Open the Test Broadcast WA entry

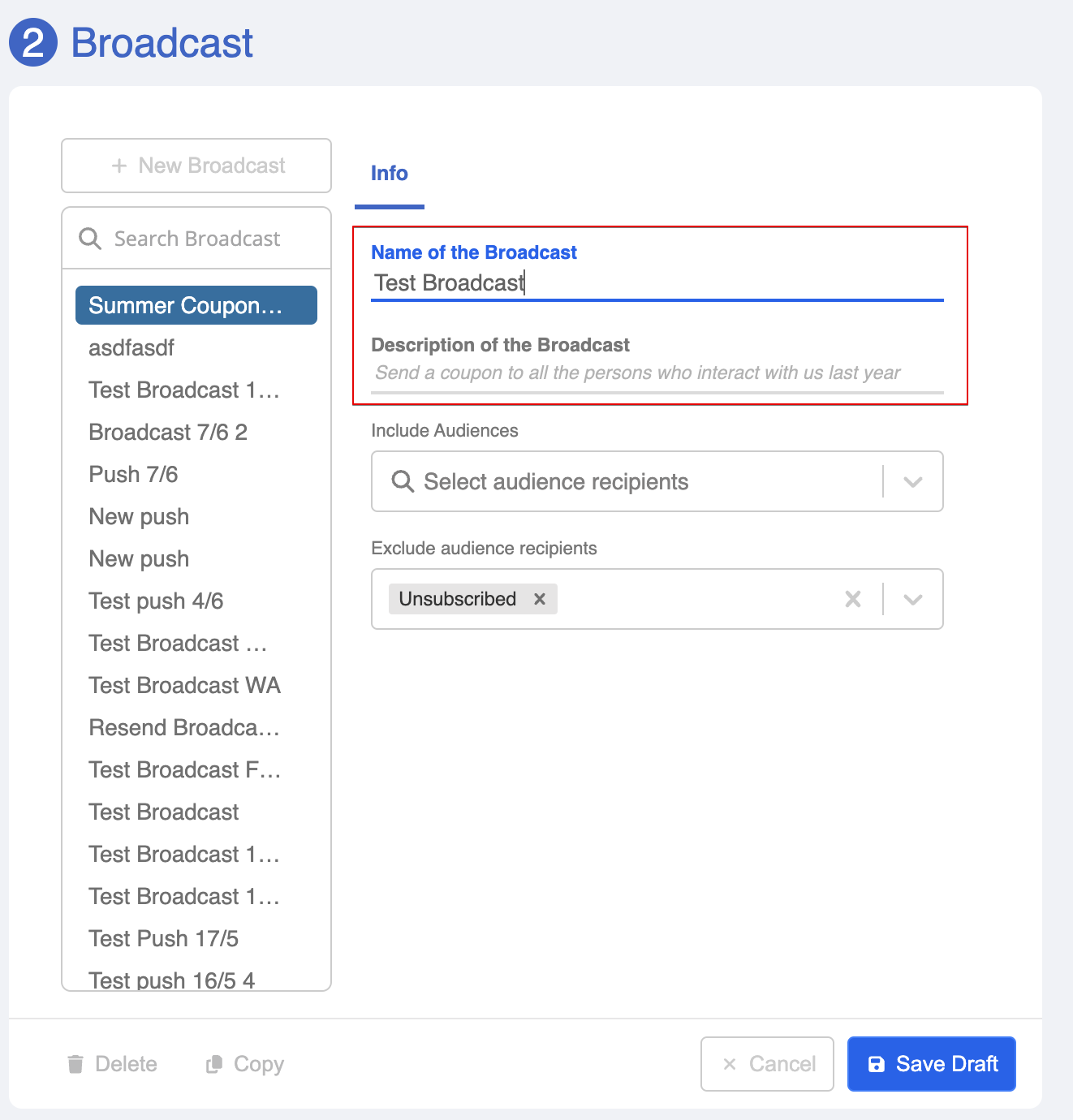pos(185,685)
